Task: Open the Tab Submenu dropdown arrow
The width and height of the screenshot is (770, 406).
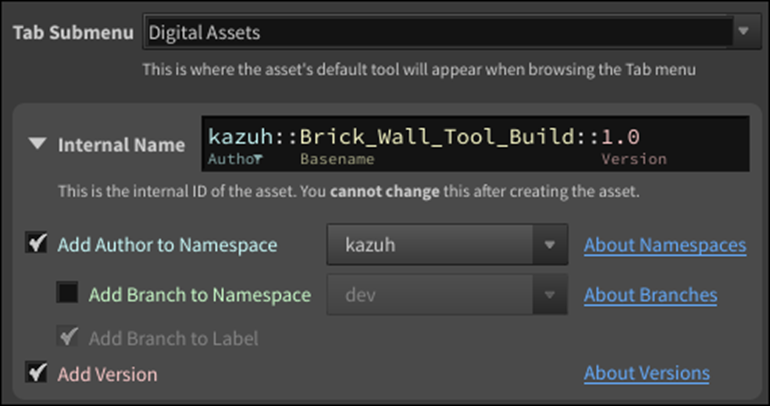Action: coord(742,32)
